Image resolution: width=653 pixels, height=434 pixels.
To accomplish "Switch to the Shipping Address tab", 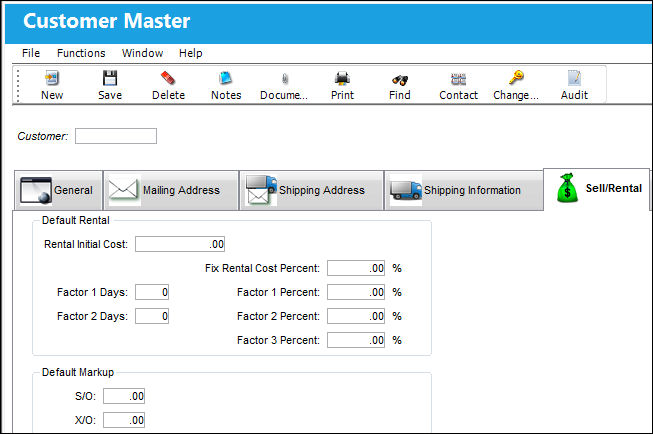I will [312, 190].
